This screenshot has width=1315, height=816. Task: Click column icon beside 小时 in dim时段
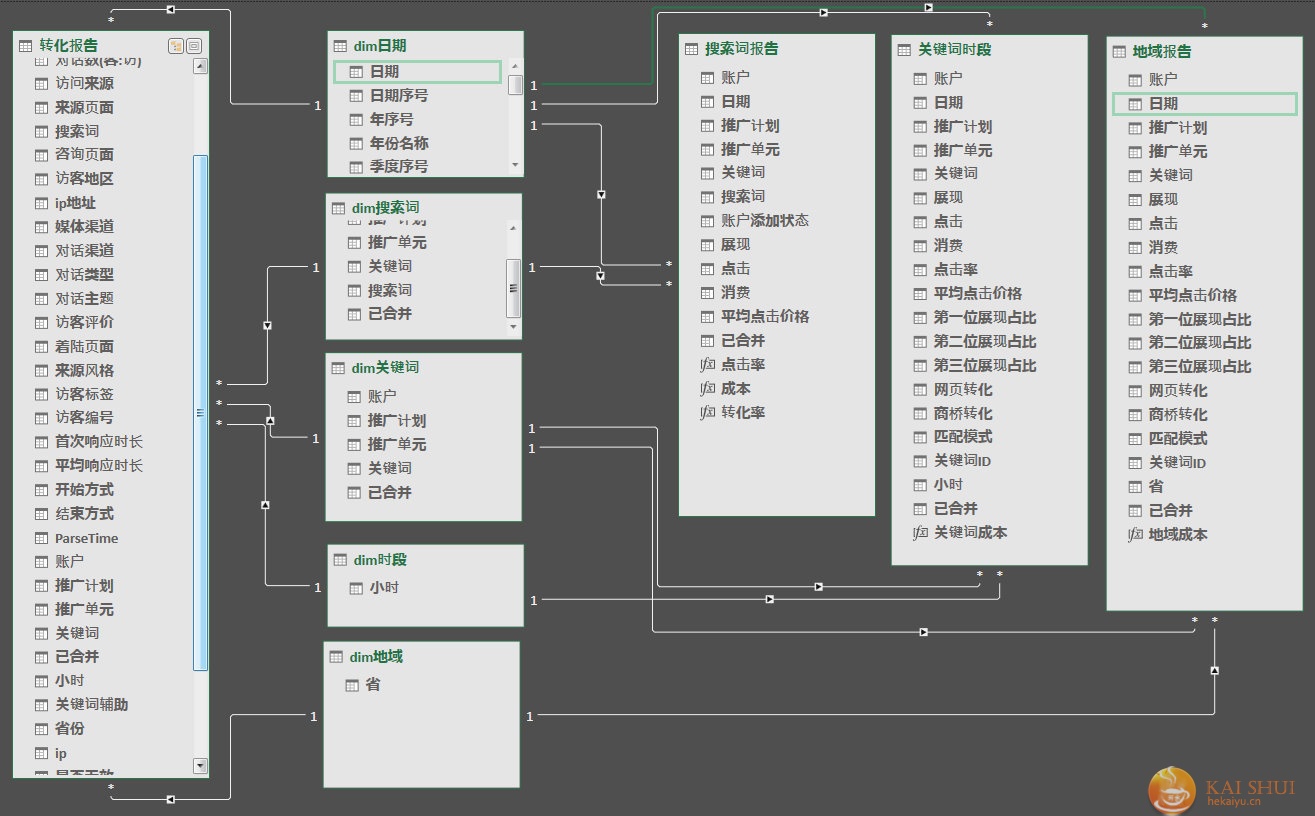[x=356, y=588]
